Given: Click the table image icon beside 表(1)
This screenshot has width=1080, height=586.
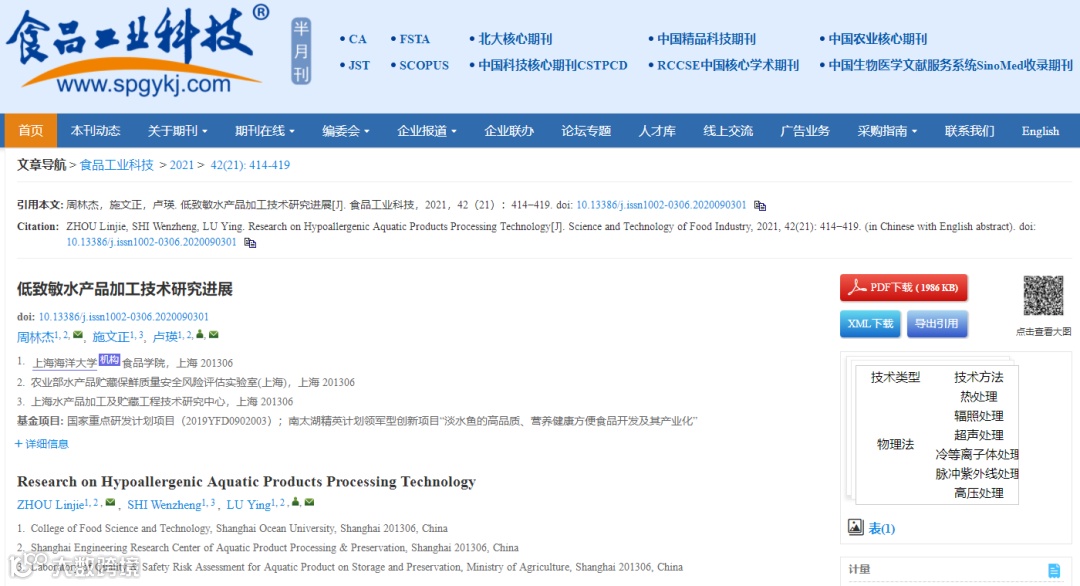Looking at the screenshot, I should [855, 527].
